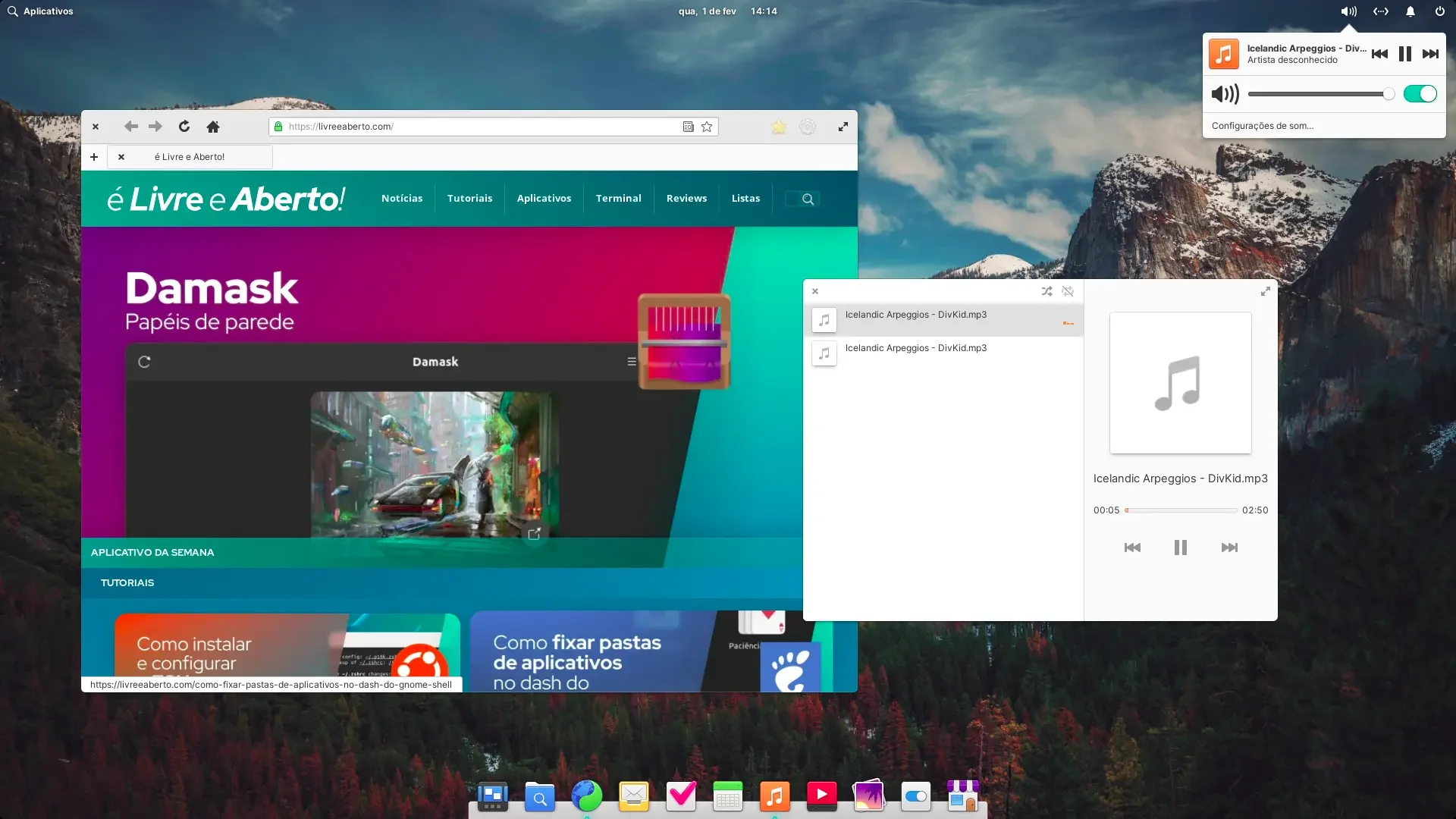1456x819 pixels.
Task: Open the TUTORIAIS section link
Action: pos(127,583)
